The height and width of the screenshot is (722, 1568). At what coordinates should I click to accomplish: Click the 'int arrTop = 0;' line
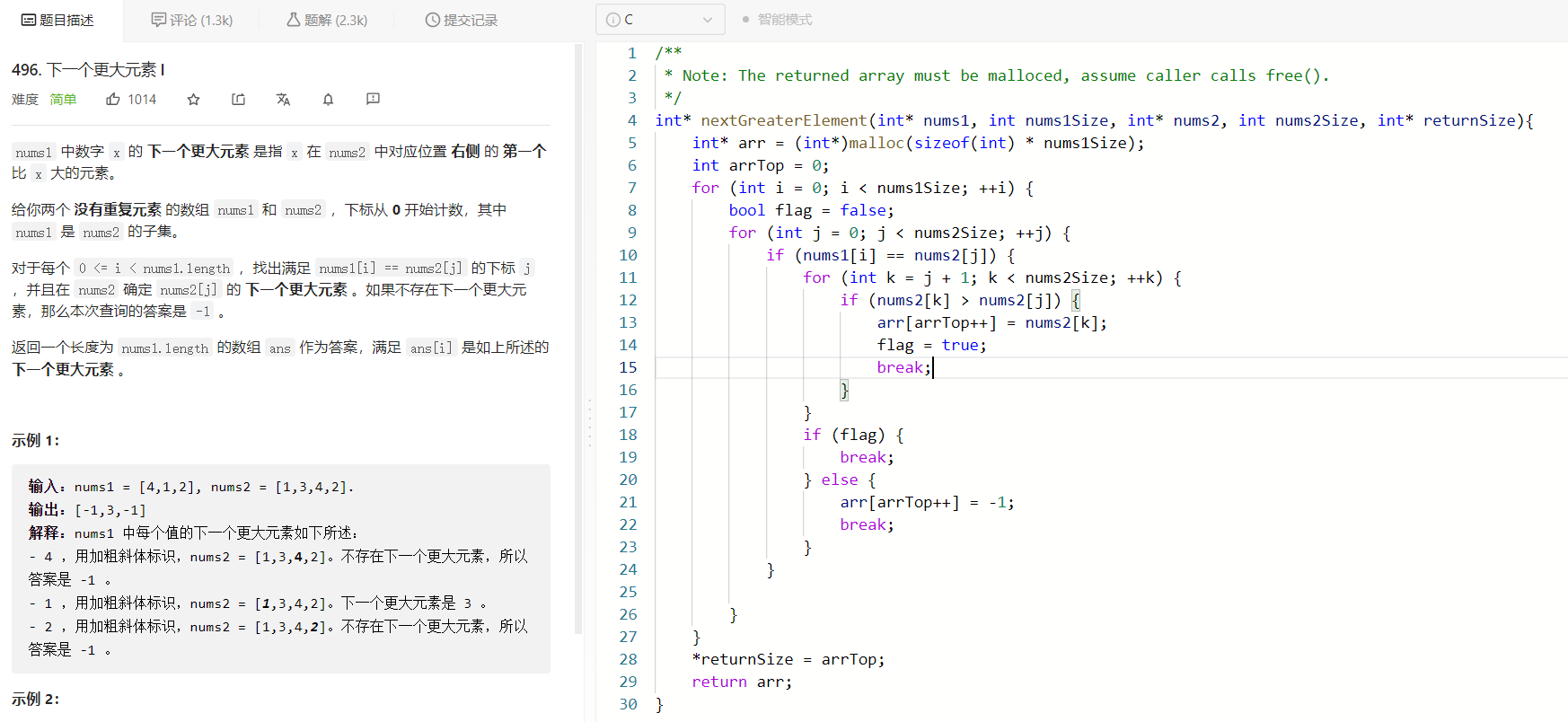click(x=761, y=165)
